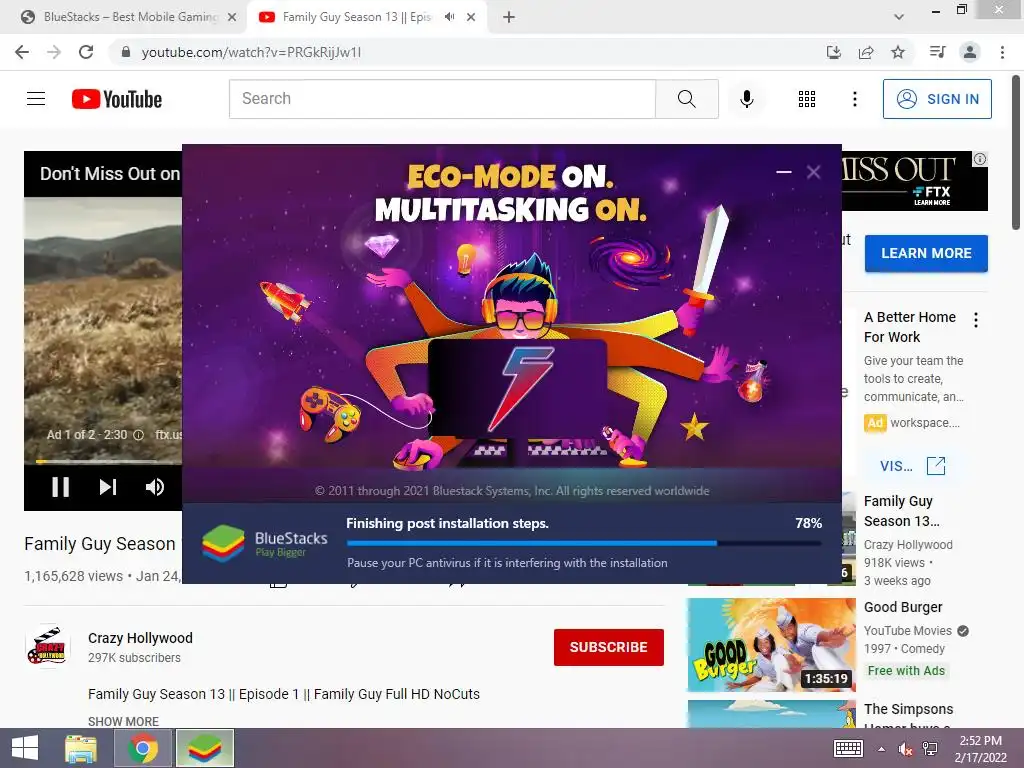Open ad info icon beside Ad 1 of 2
Screen dimensions: 1024x768
click(138, 435)
